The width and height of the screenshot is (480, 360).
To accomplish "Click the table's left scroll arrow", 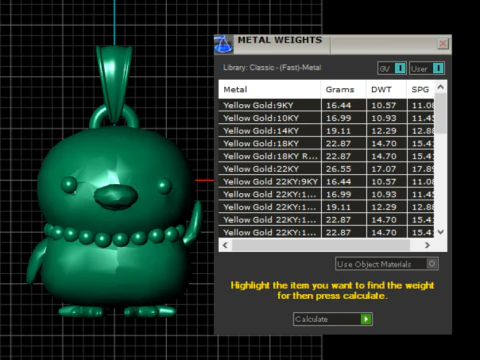I will (x=225, y=245).
